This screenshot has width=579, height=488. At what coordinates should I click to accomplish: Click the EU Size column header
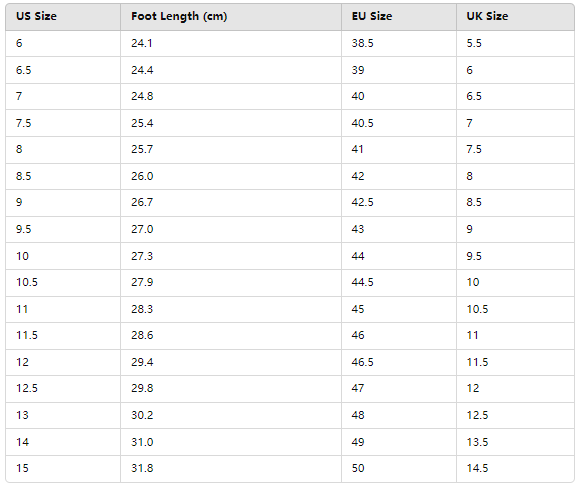pos(399,17)
